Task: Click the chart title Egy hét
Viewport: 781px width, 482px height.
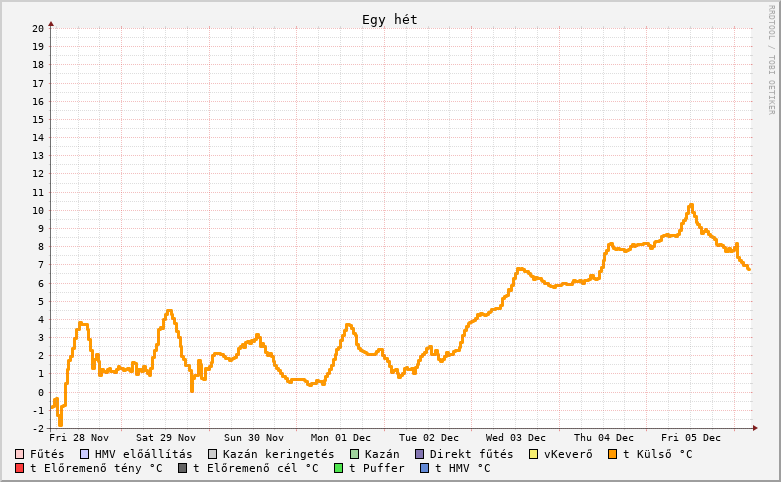Action: pyautogui.click(x=390, y=20)
